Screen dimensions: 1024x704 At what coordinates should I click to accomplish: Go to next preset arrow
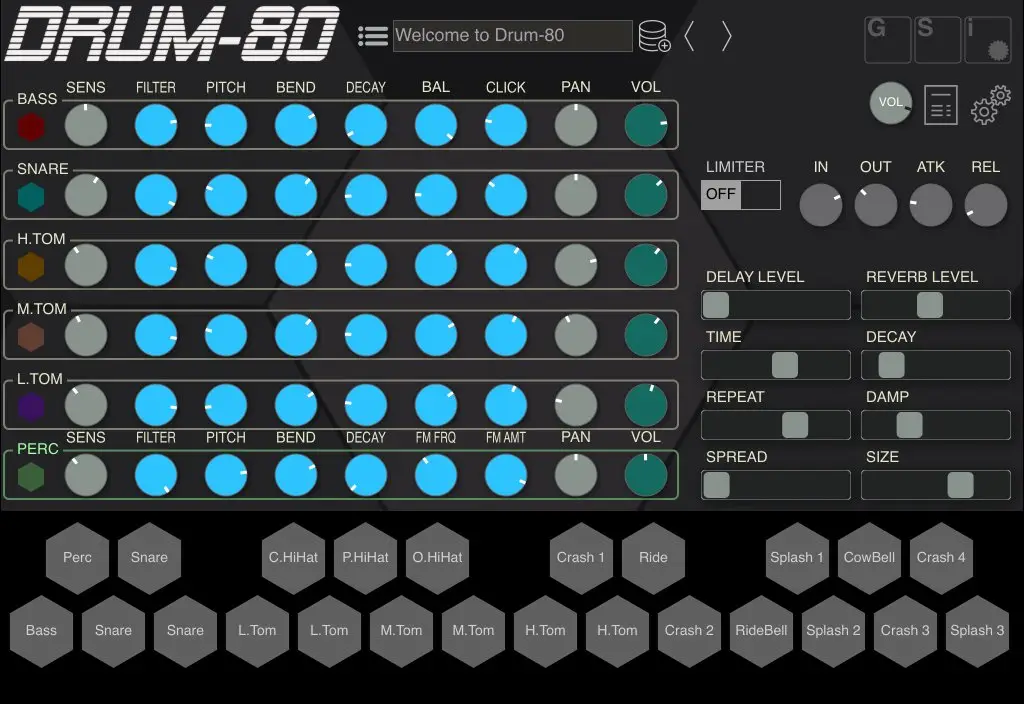pos(726,36)
